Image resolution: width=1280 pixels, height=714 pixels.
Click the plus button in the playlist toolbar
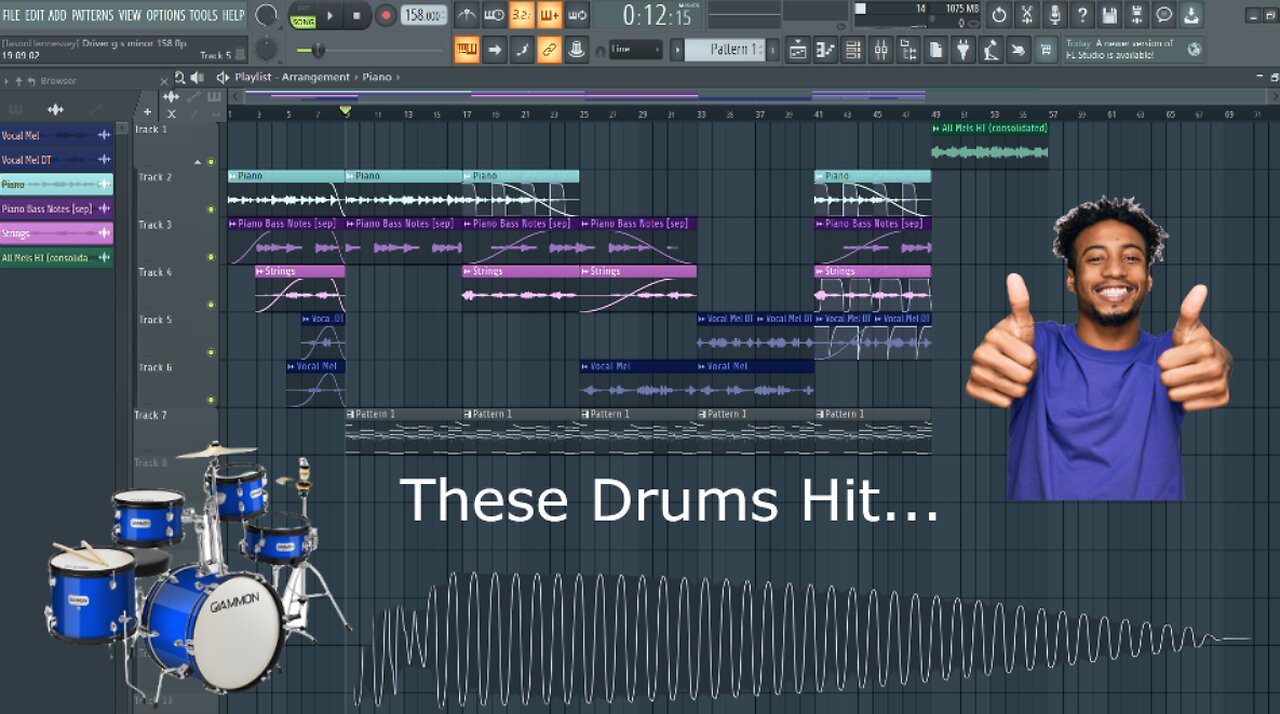tap(147, 112)
